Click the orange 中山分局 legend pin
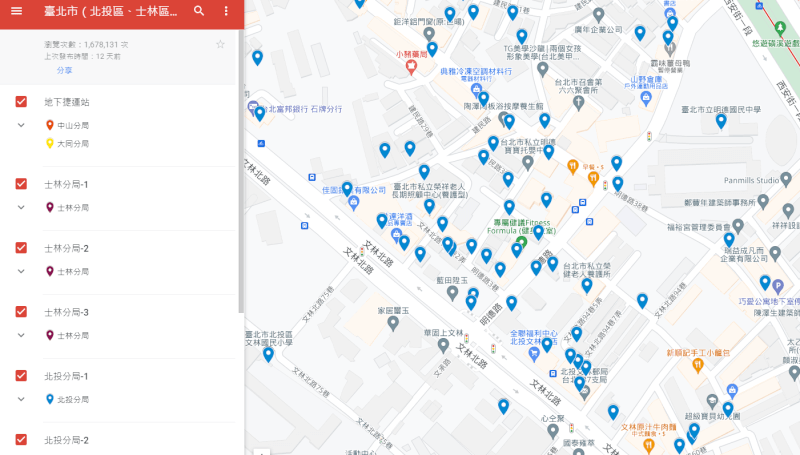 coord(49,125)
